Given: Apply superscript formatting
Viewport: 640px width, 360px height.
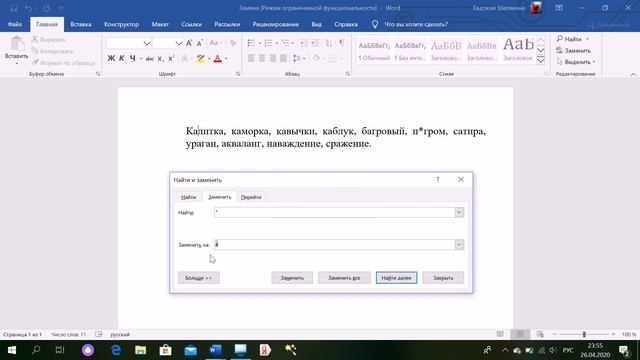Looking at the screenshot, I should pyautogui.click(x=171, y=59).
